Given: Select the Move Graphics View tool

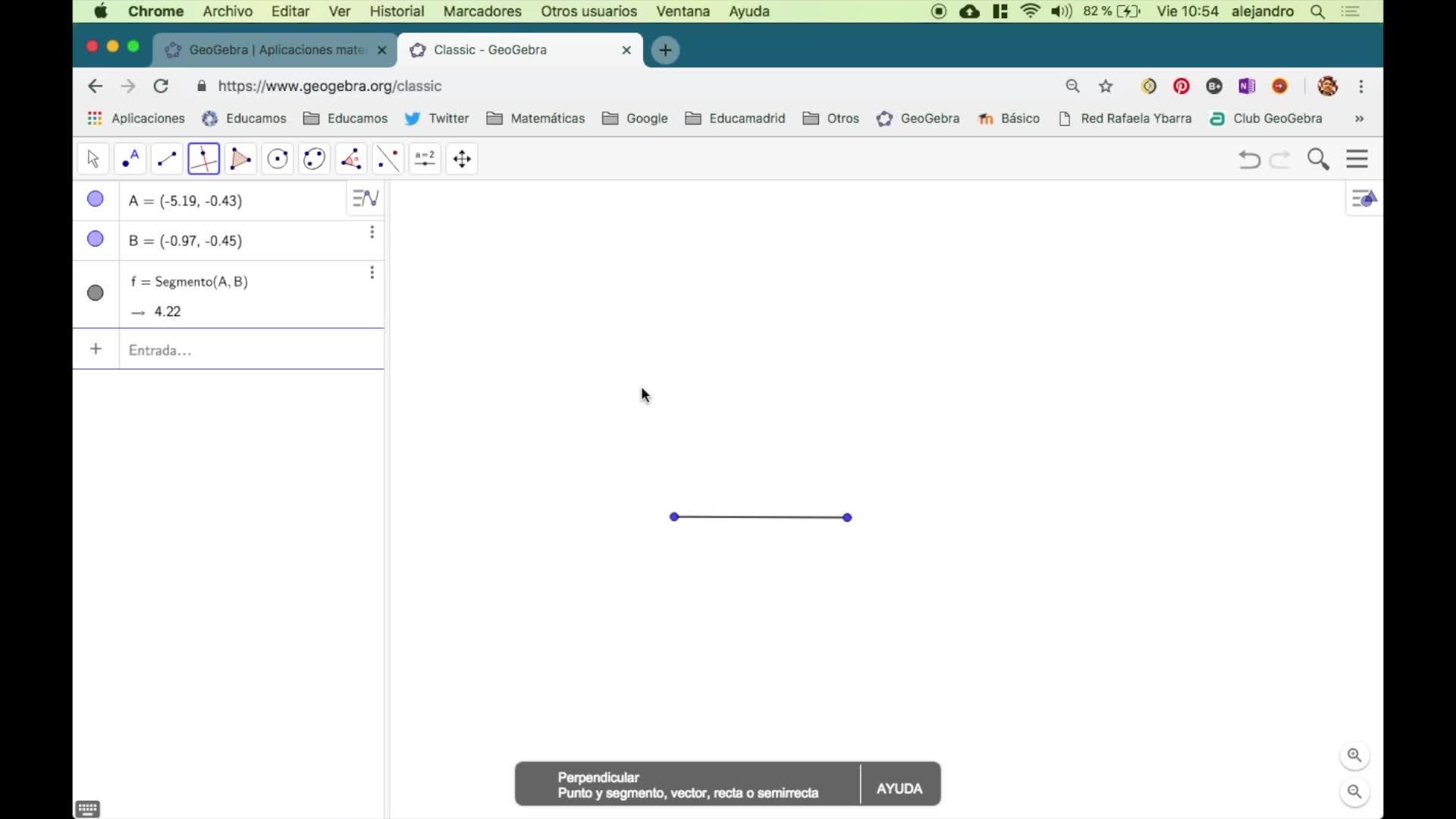Looking at the screenshot, I should (x=462, y=159).
